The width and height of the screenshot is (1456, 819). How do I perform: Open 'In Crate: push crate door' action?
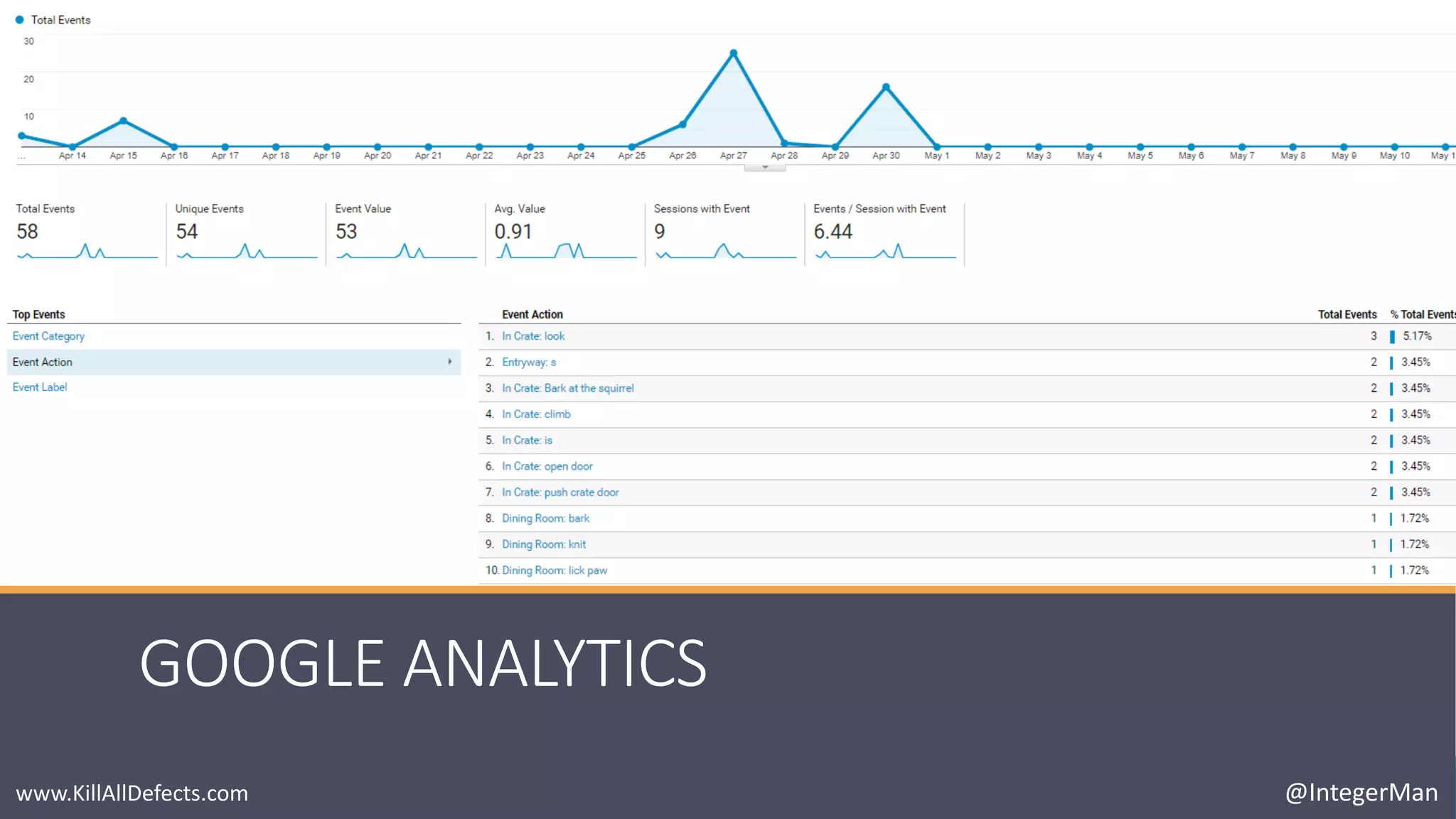click(x=560, y=493)
